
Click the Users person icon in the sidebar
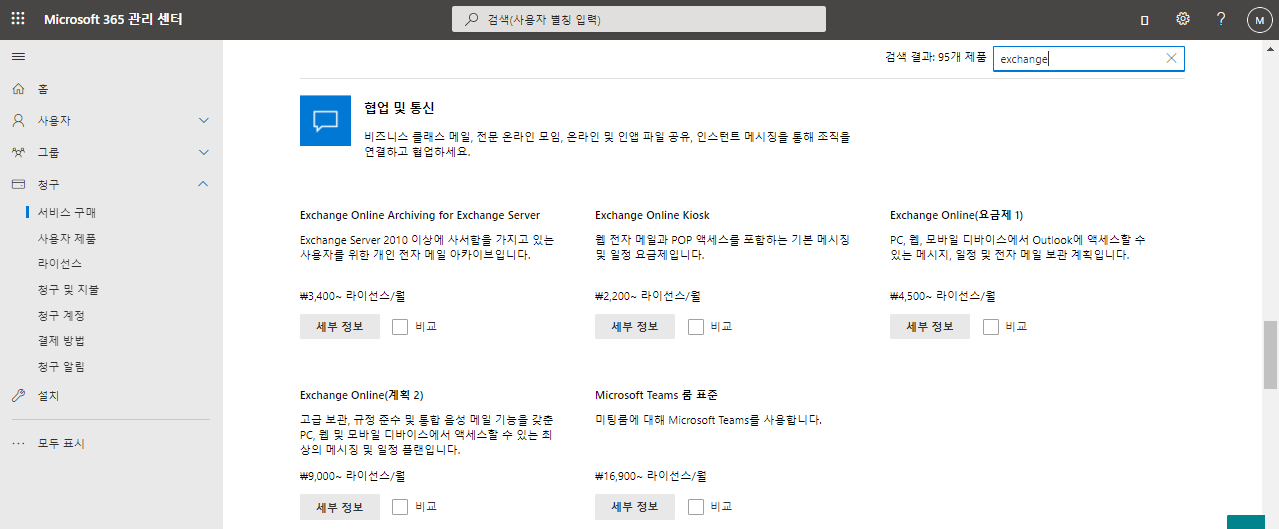point(18,120)
